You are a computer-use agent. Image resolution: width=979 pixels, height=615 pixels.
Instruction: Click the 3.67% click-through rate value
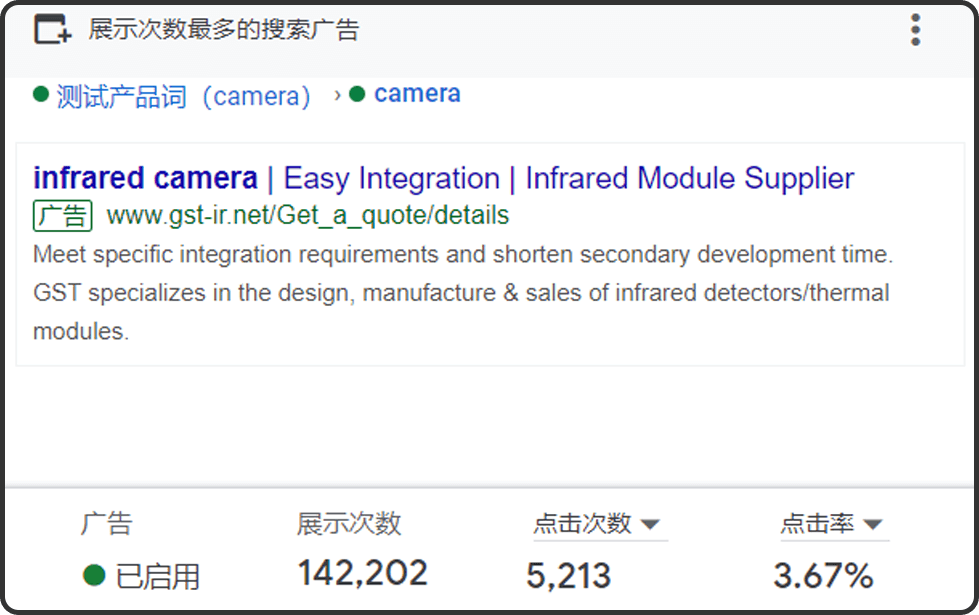tap(823, 575)
